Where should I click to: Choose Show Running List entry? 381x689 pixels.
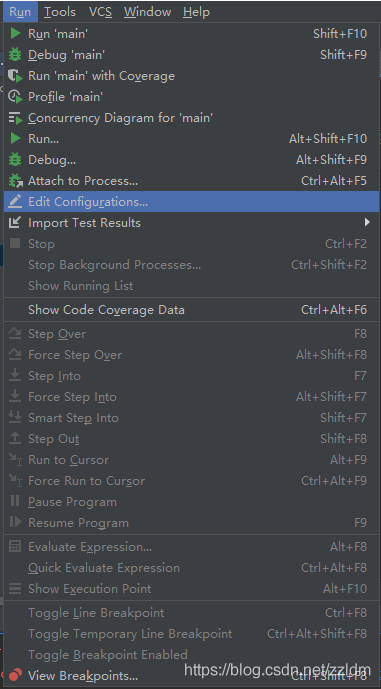192,286
